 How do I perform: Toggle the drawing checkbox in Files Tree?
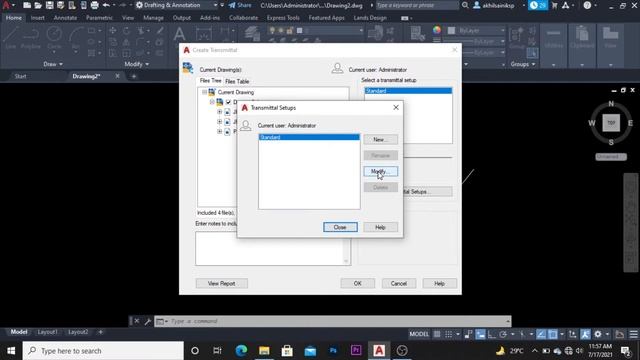pyautogui.click(x=228, y=102)
